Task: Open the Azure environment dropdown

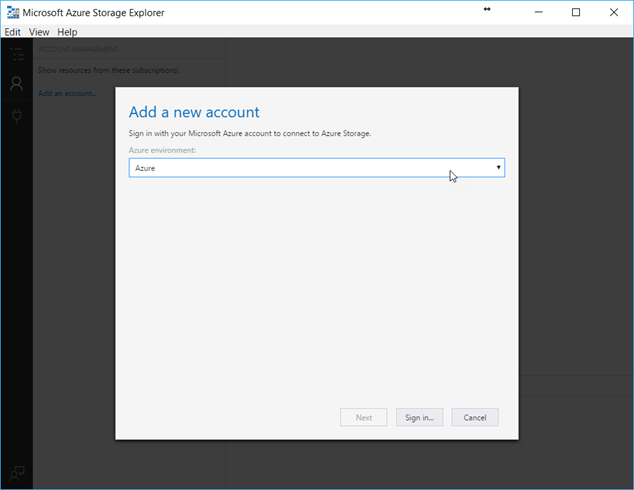Action: click(x=317, y=168)
